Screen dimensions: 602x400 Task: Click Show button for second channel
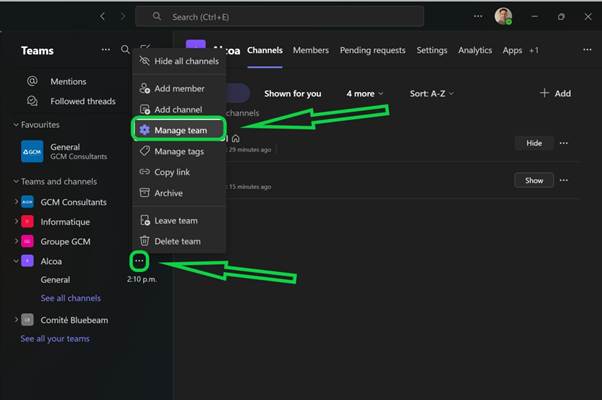(534, 180)
